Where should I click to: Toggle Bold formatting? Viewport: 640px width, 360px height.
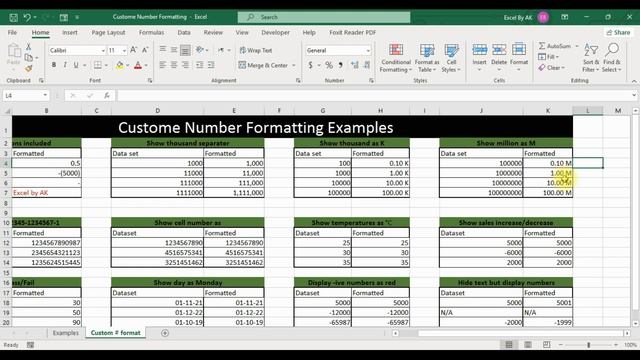point(54,65)
